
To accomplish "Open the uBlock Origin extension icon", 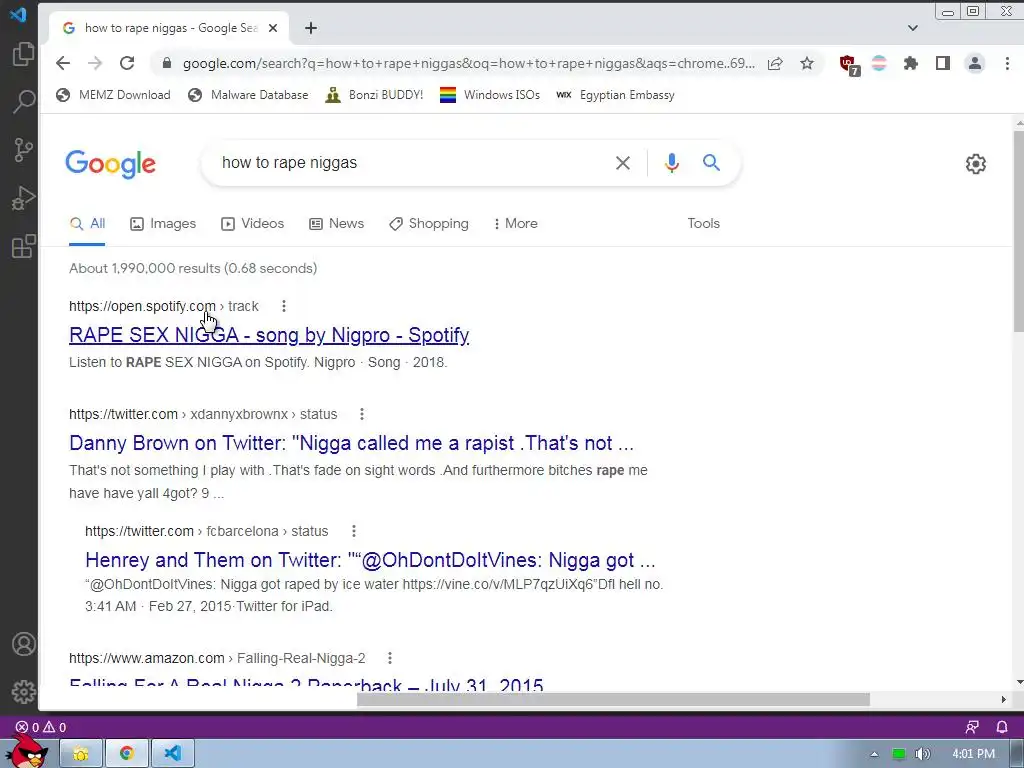I will pos(849,65).
